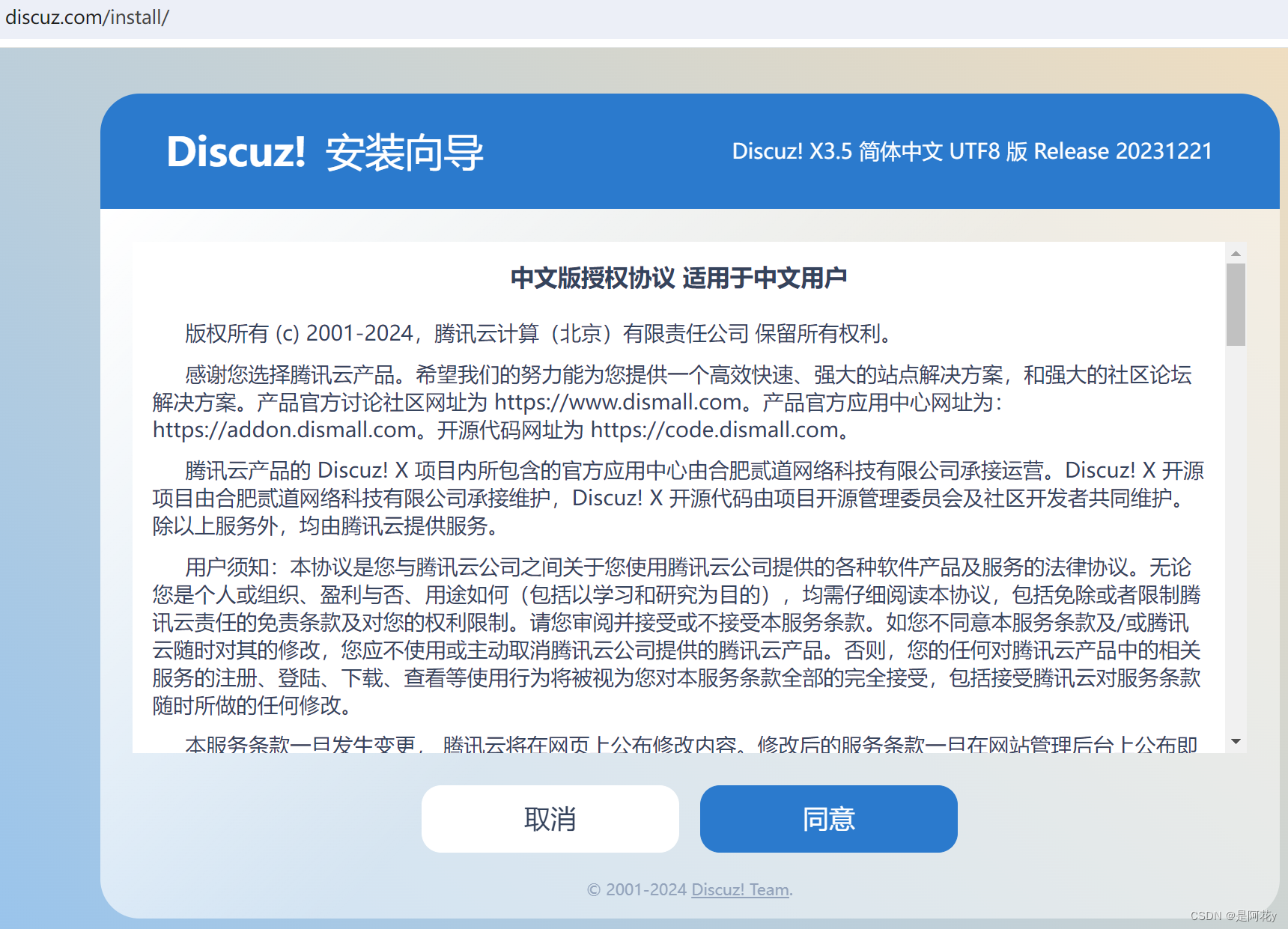Open the Discuz! Team footer link
Screen dimensions: 1288x929
tap(740, 889)
